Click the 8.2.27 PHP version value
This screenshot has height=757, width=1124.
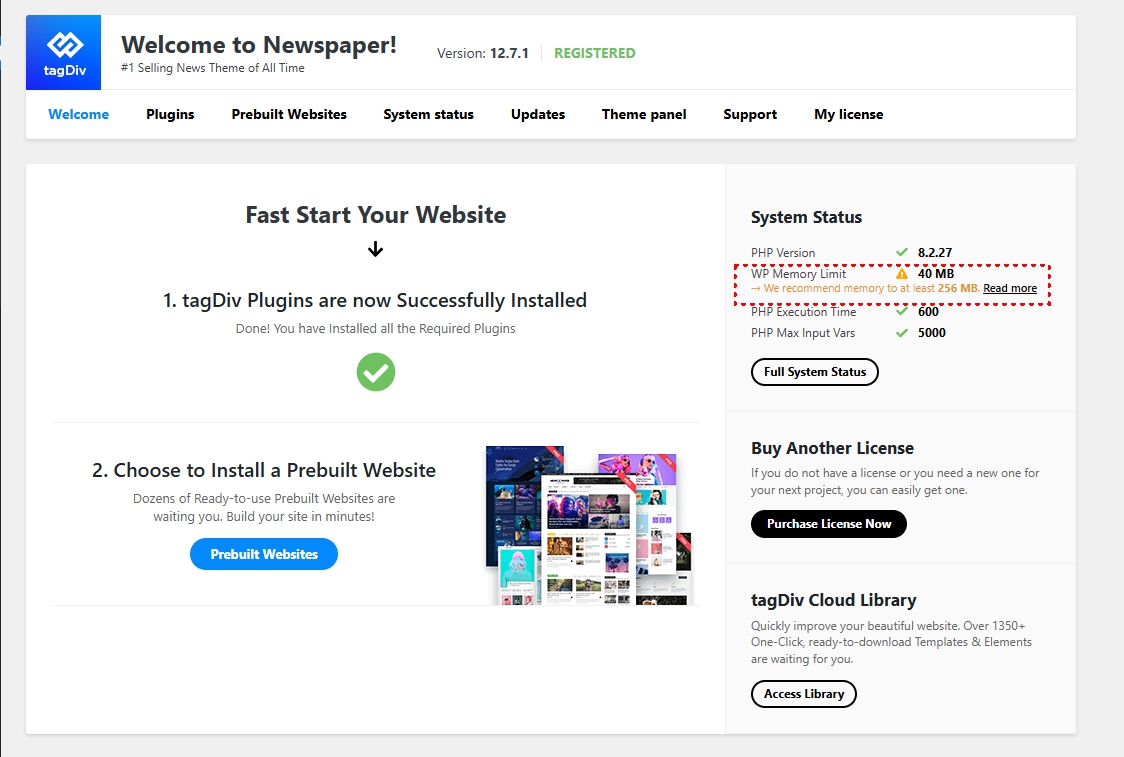pos(935,252)
